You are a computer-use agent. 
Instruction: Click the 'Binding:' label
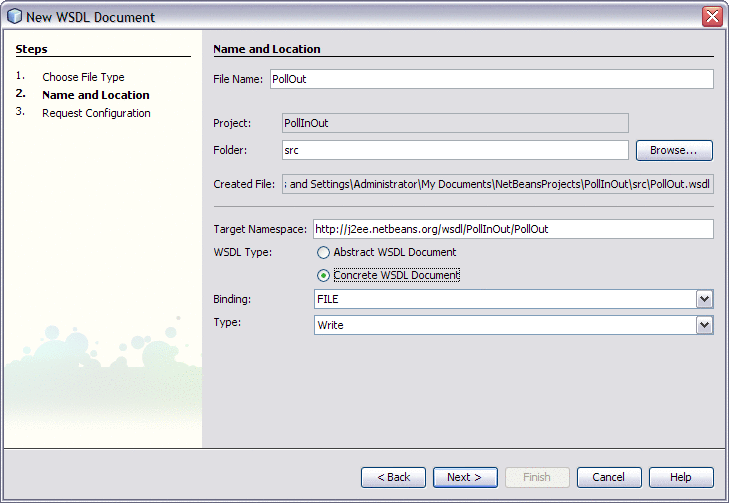pos(232,299)
